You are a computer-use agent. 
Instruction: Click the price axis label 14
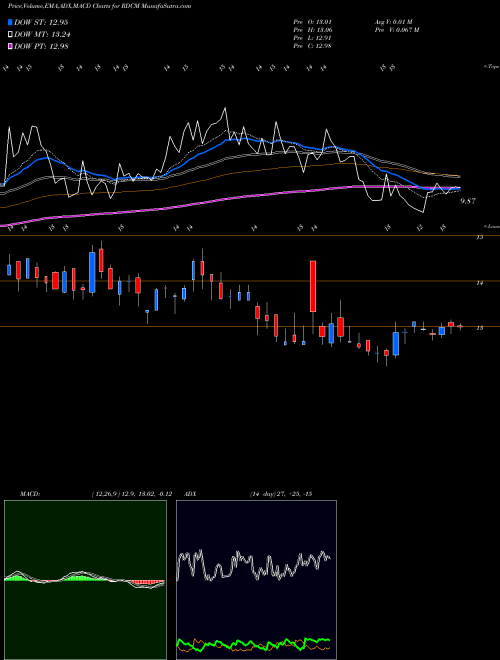(479, 283)
